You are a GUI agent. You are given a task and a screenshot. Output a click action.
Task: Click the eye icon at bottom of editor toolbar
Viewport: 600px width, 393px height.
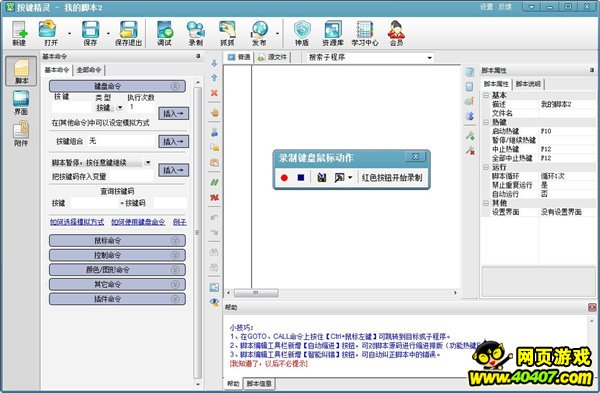214,302
